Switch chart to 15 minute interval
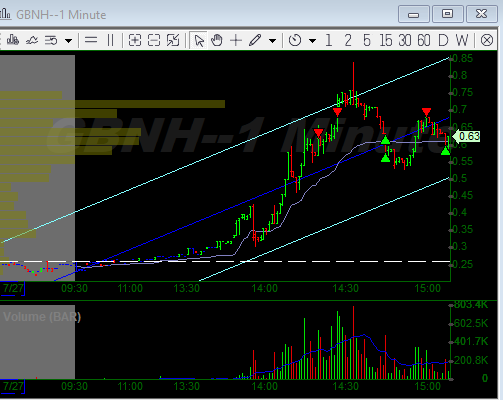 (386, 40)
